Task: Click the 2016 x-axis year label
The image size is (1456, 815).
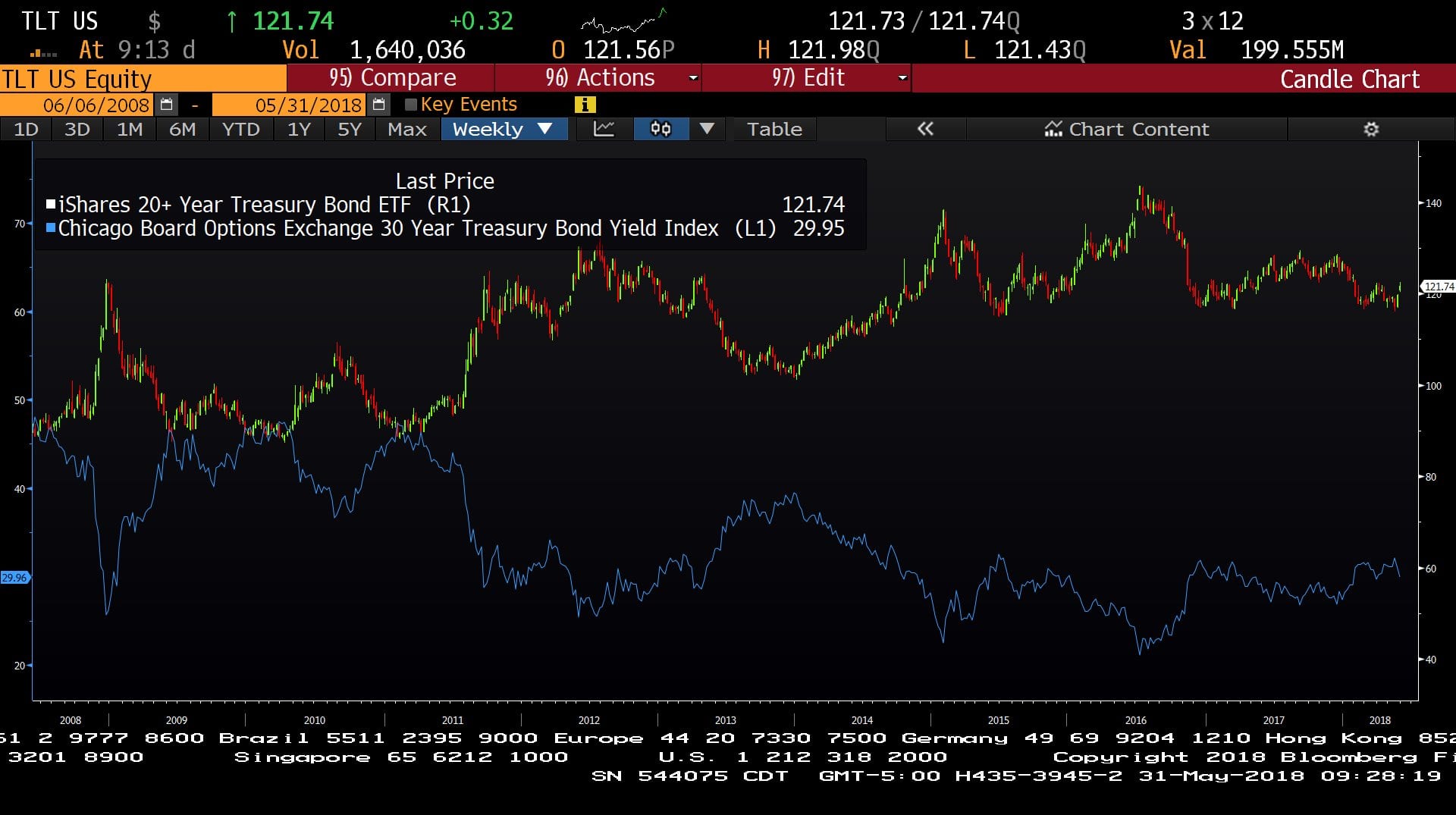Action: click(1135, 720)
